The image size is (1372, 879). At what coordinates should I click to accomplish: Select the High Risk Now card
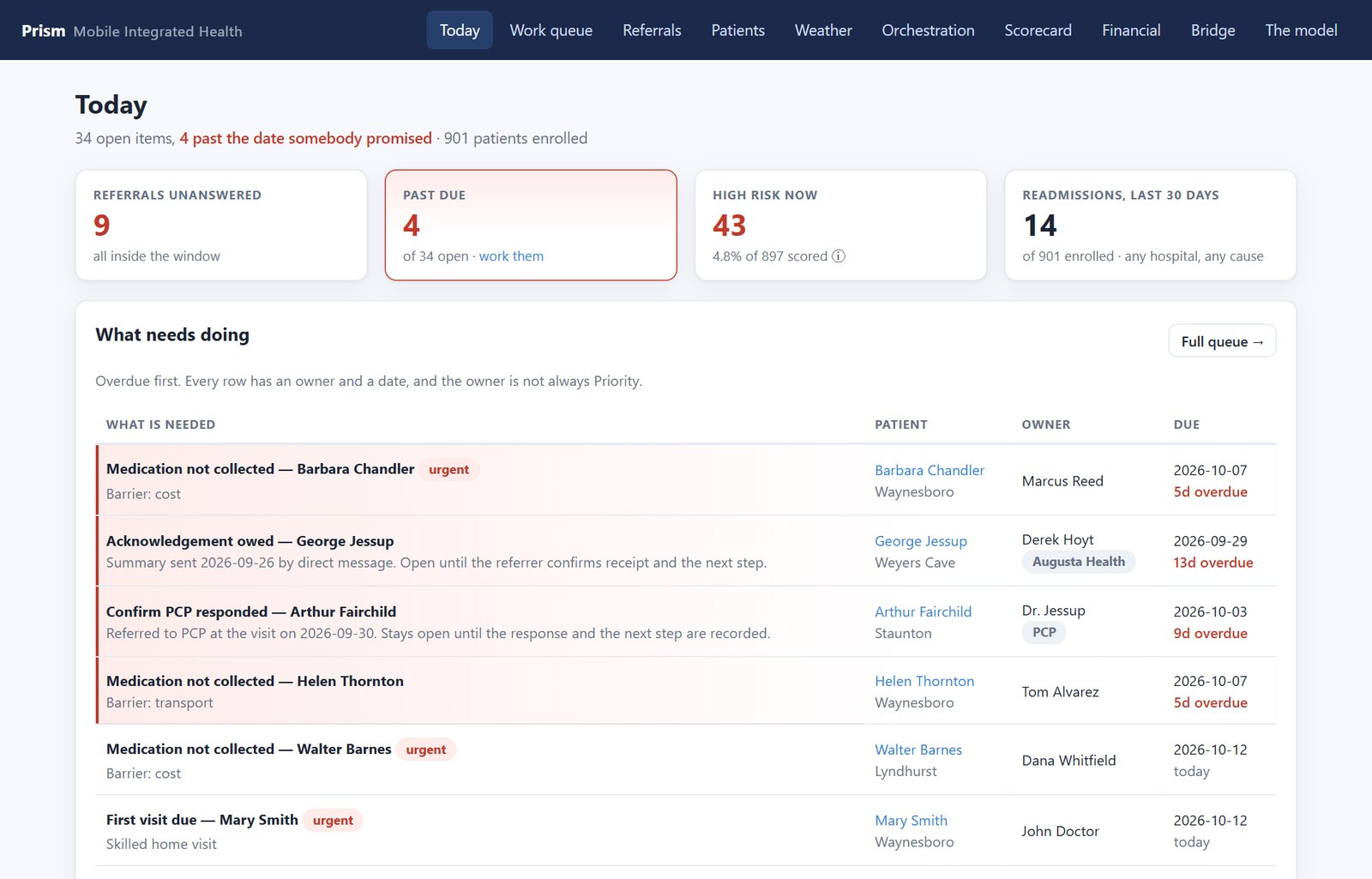tap(840, 225)
